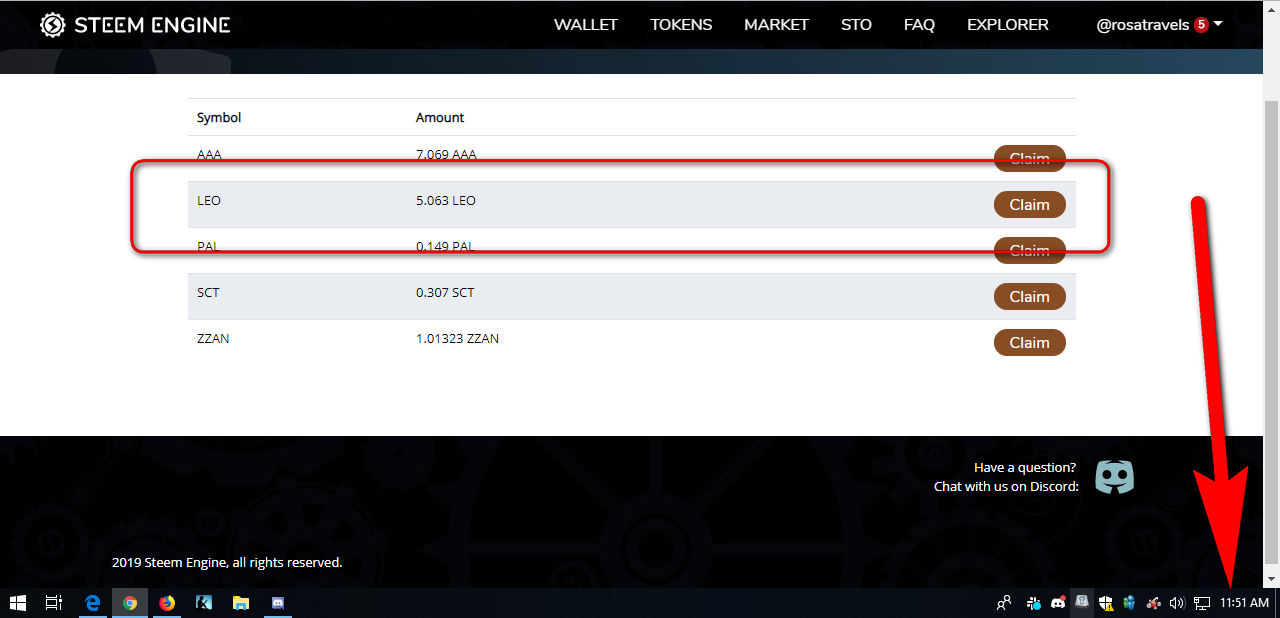Click the disk drive tray icon
Screen dimensions: 1280x618
(x=1081, y=602)
